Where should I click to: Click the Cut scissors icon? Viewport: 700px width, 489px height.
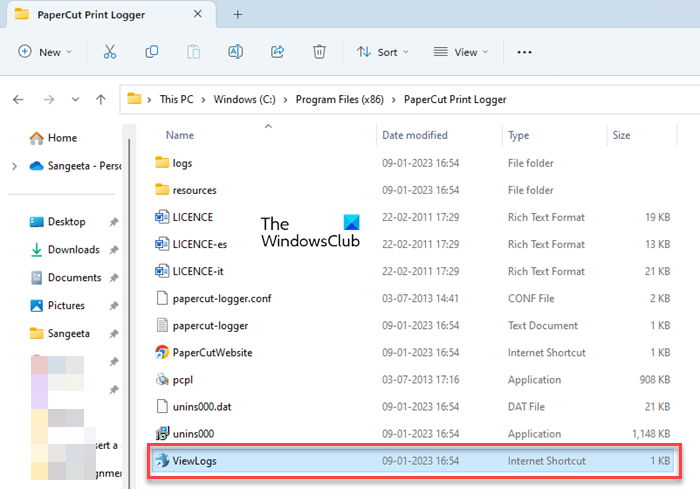(110, 52)
